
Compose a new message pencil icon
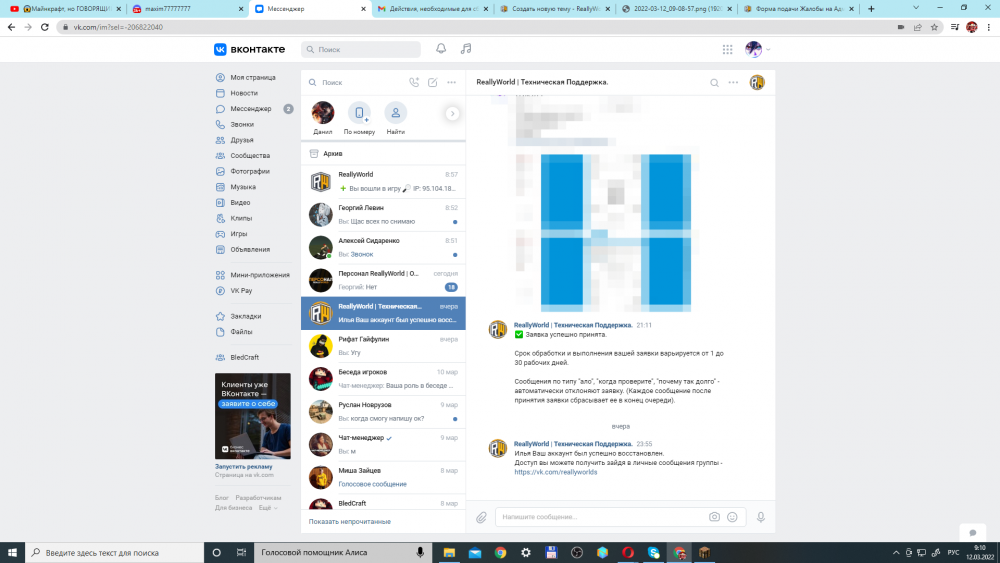[x=432, y=82]
